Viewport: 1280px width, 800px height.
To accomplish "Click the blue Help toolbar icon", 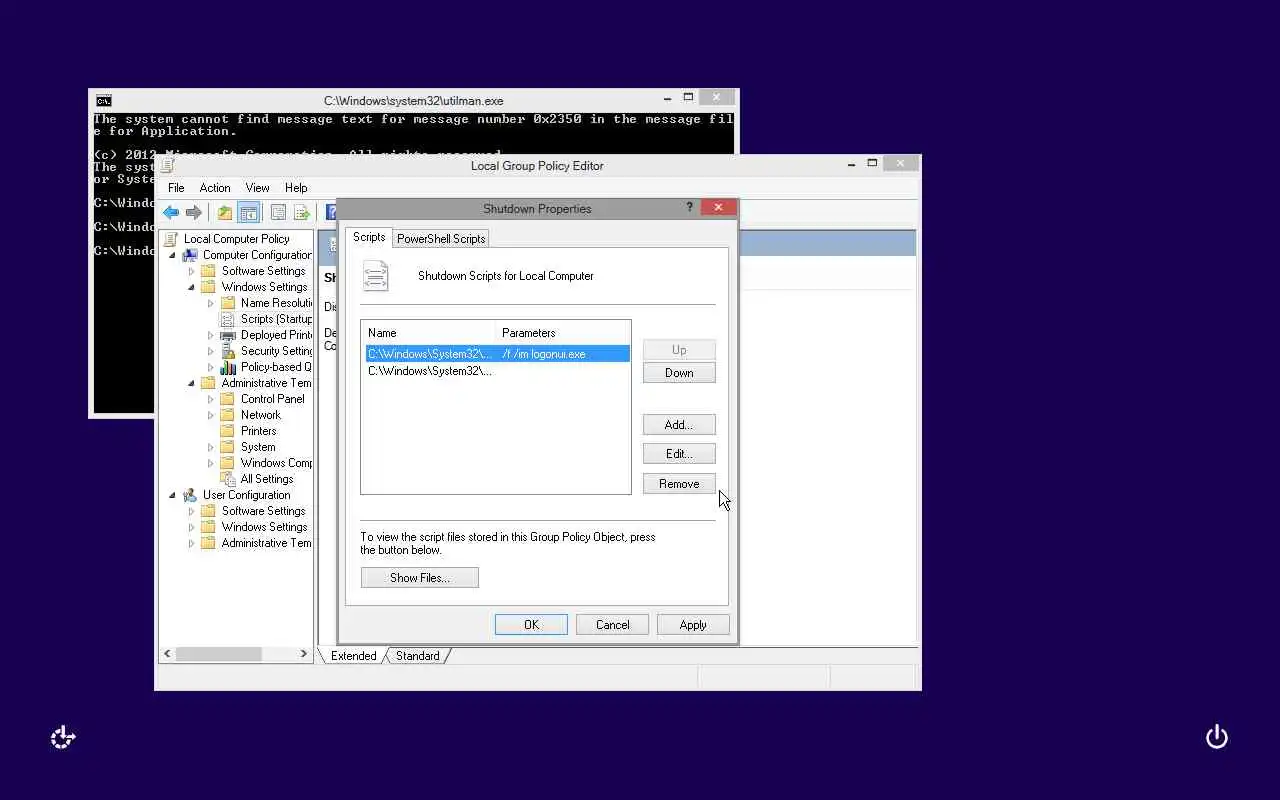I will [x=331, y=212].
